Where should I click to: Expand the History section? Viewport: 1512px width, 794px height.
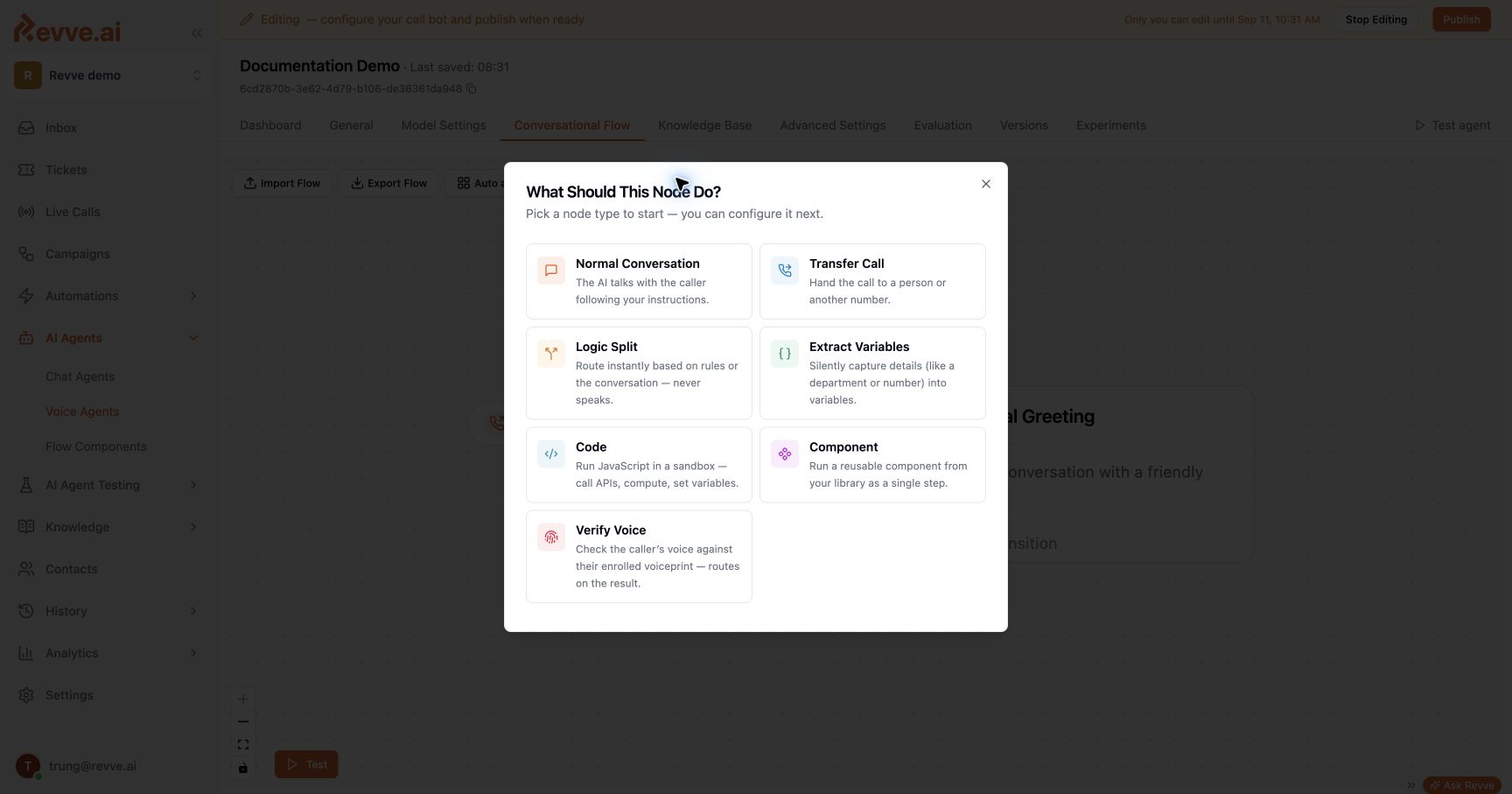pos(193,611)
